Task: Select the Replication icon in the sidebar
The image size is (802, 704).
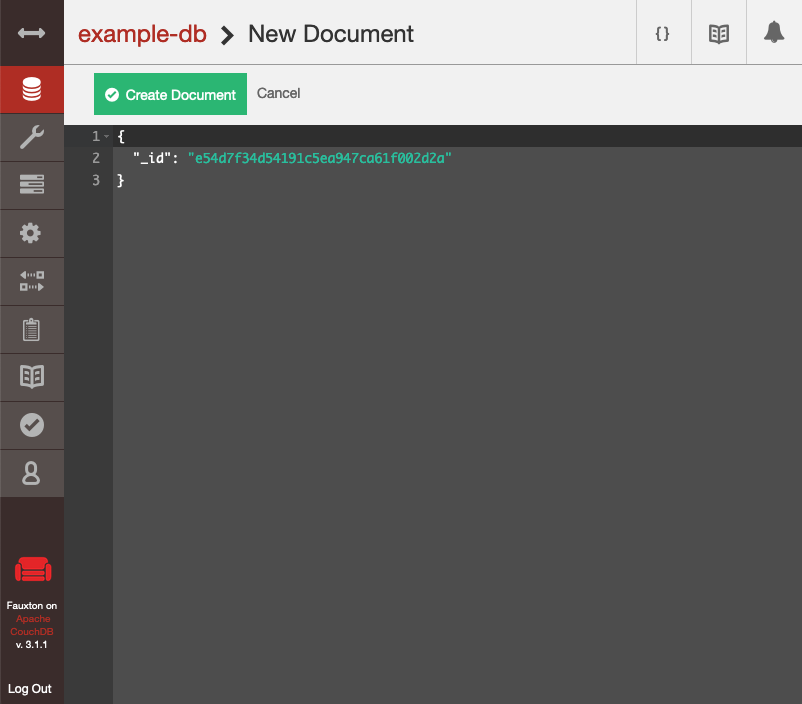Action: pos(31,281)
